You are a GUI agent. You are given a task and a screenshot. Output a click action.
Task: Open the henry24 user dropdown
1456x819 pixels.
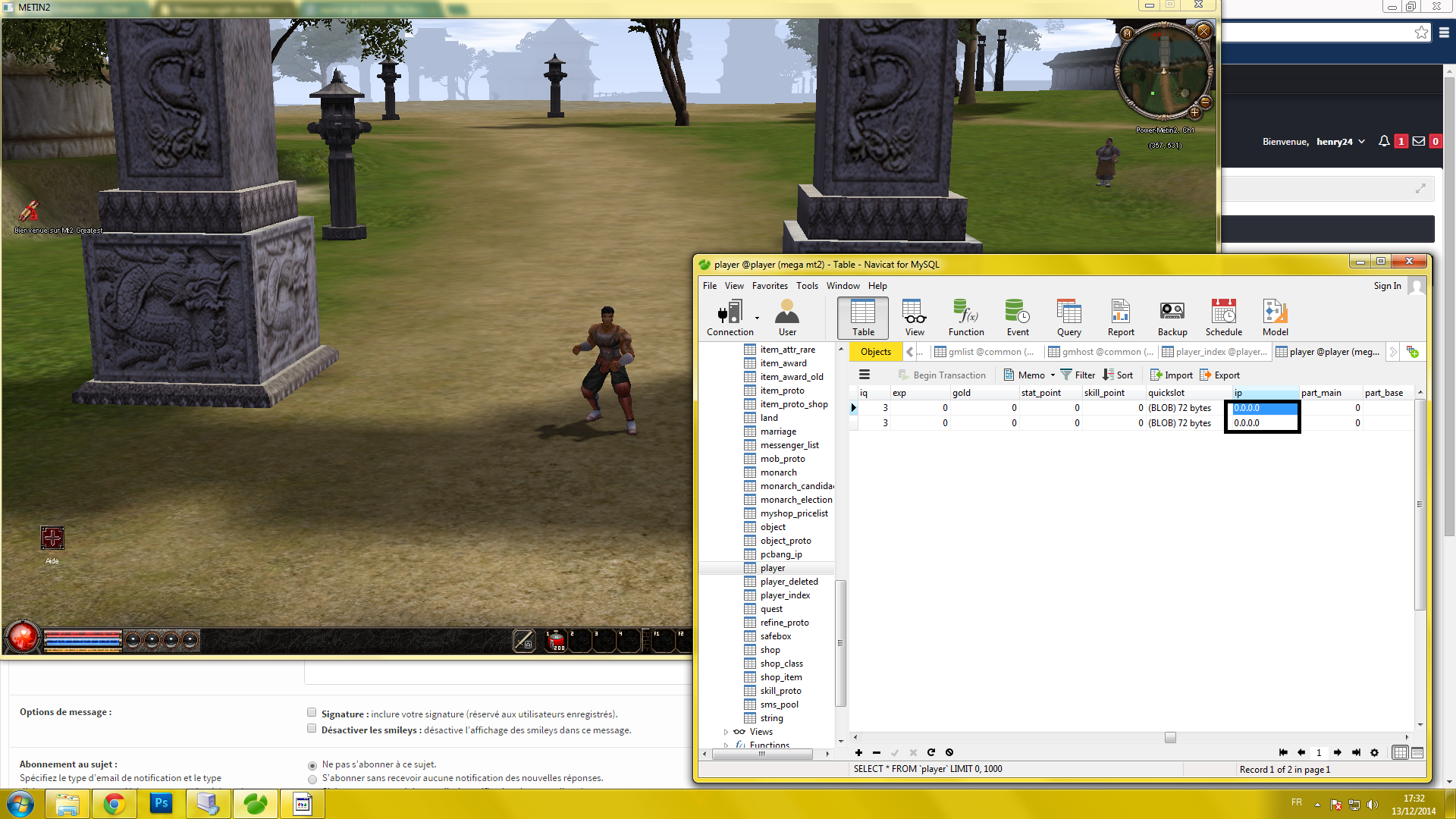(1341, 142)
